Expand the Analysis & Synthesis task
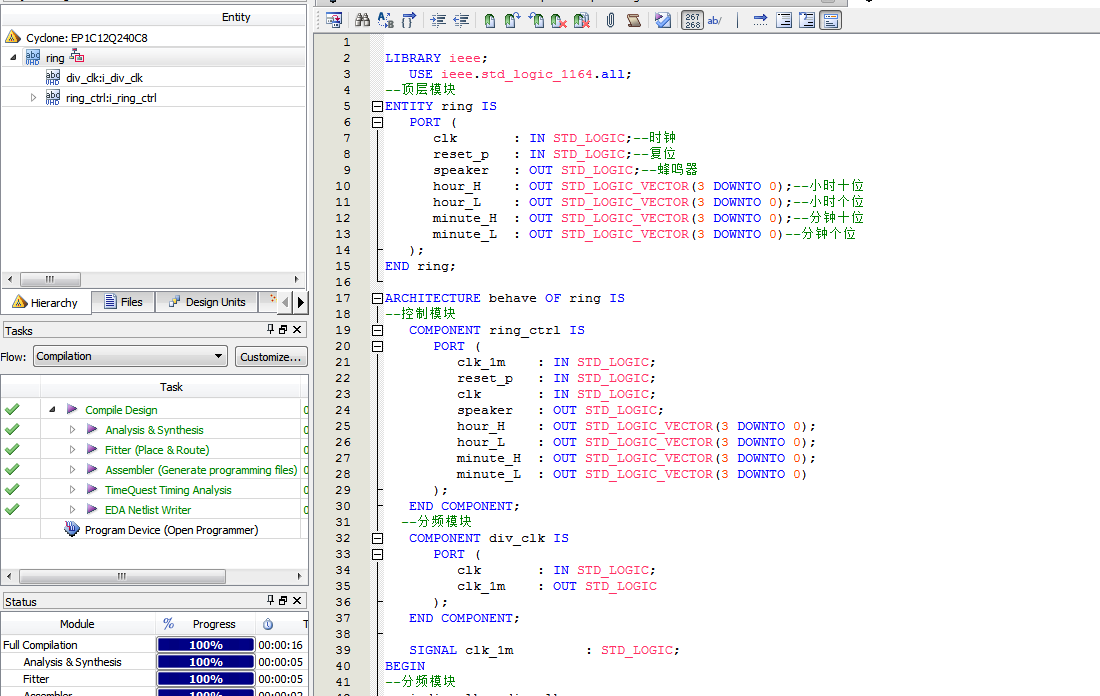Screen dimensions: 1100x696 tap(72, 430)
